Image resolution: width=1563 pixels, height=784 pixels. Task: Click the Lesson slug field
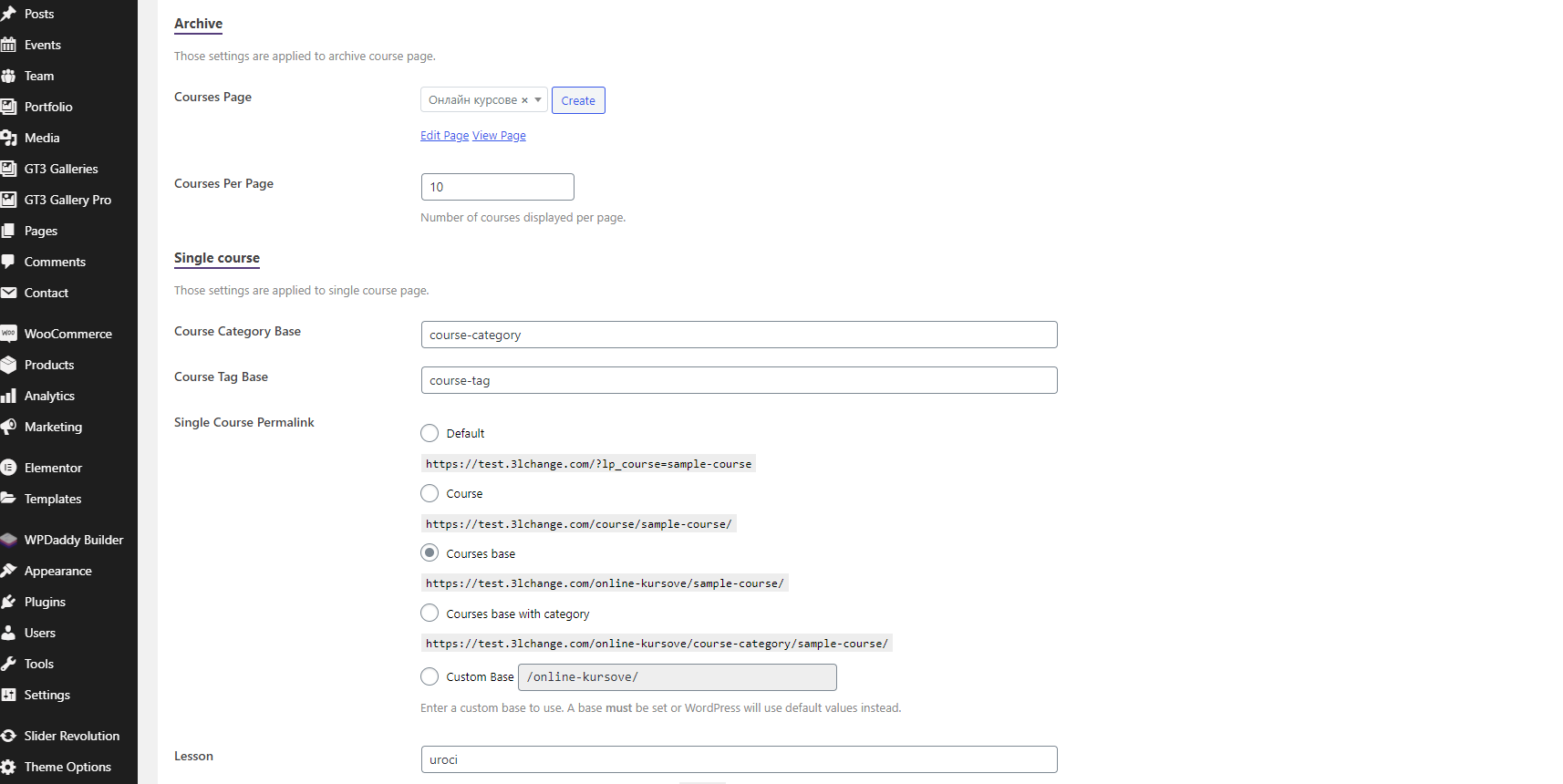tap(739, 759)
